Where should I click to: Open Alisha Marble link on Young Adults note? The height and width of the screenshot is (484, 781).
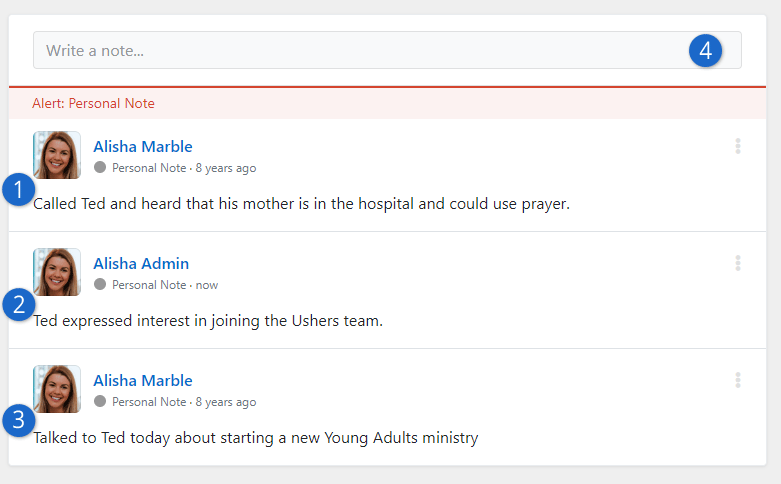143,380
